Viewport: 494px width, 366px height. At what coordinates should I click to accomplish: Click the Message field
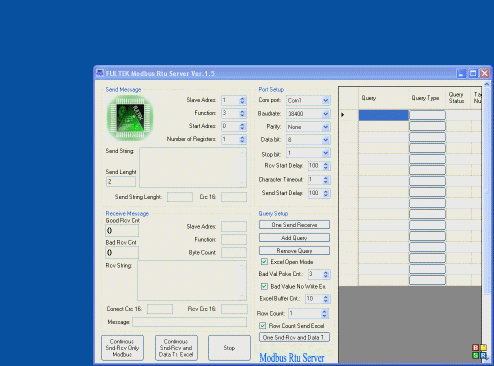[190, 322]
